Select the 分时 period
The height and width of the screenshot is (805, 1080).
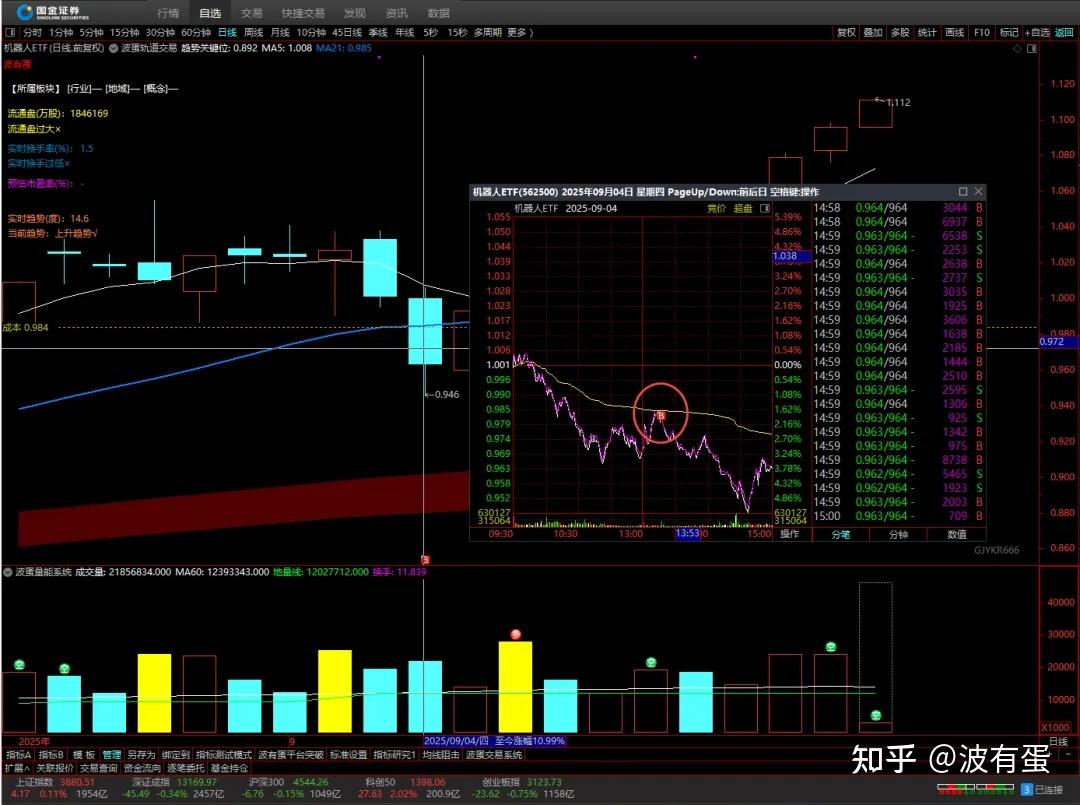click(x=32, y=32)
